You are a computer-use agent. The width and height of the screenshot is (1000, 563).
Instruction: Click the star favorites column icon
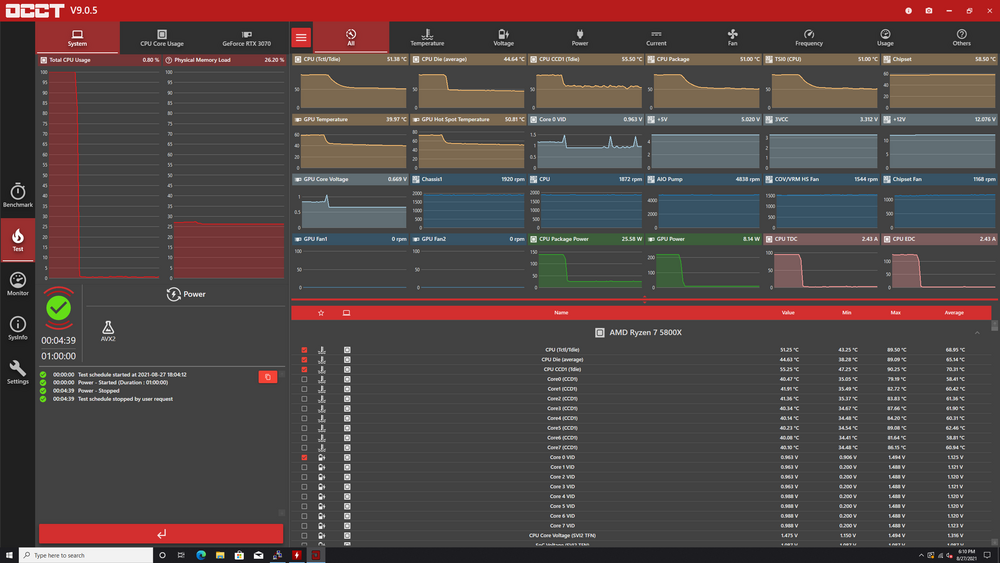coord(321,313)
